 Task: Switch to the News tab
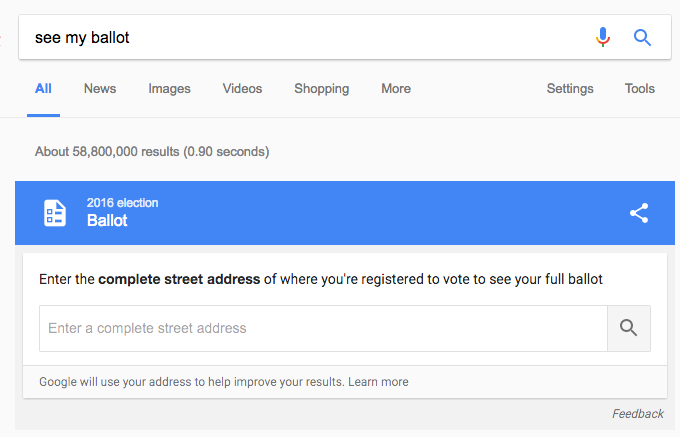[100, 88]
